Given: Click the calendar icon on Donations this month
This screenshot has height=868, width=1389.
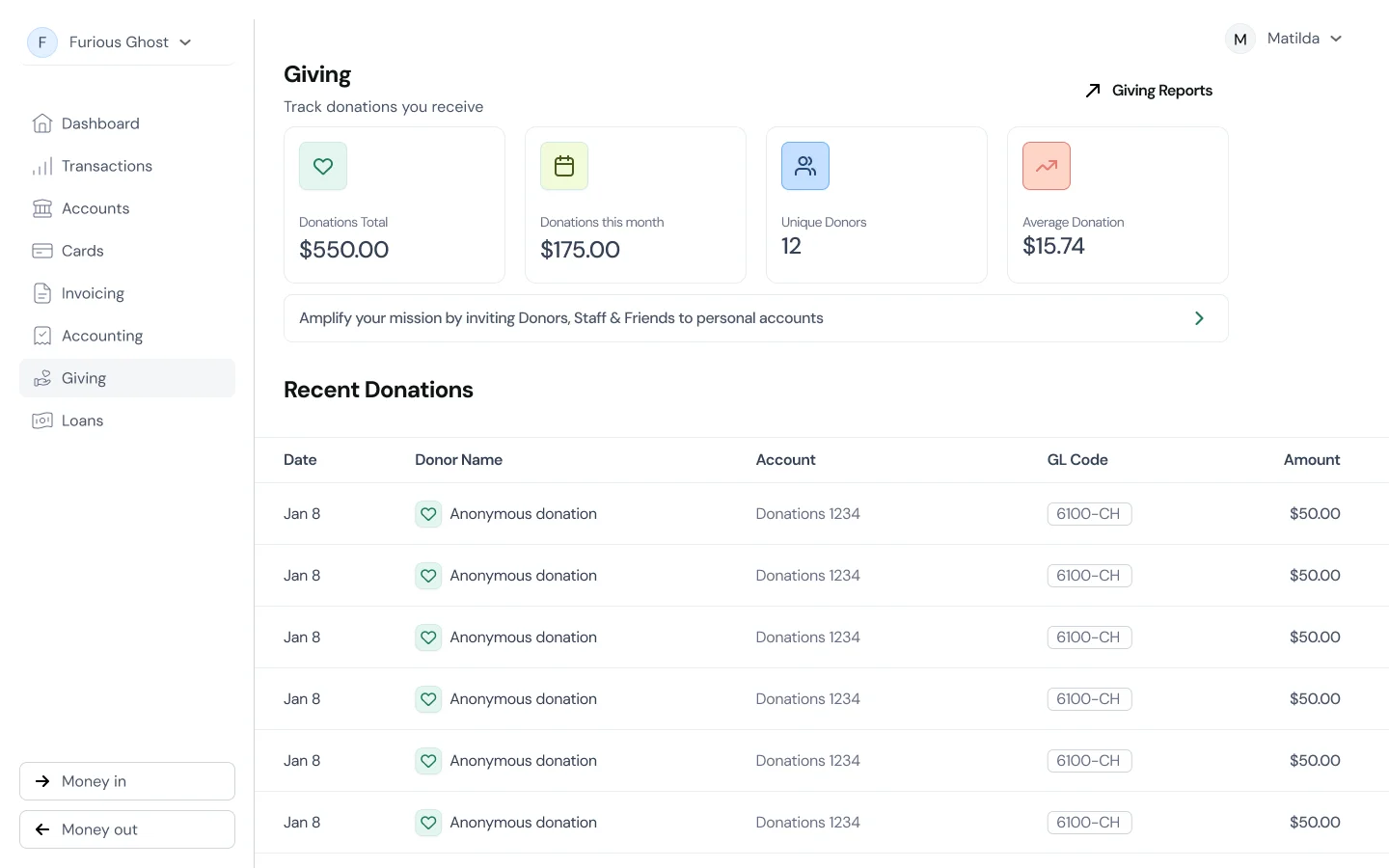Looking at the screenshot, I should point(563,166).
